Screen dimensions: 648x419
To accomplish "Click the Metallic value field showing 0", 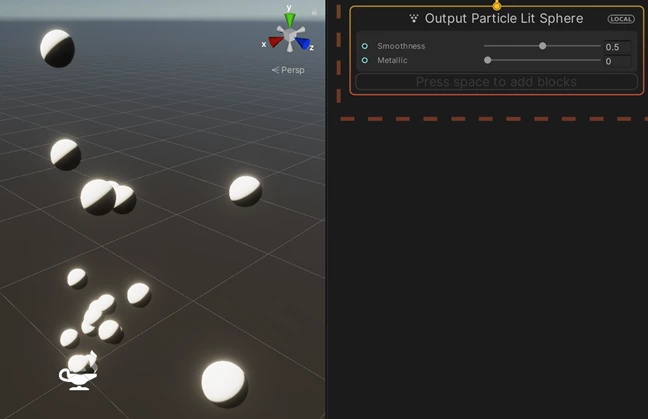I will [x=617, y=61].
